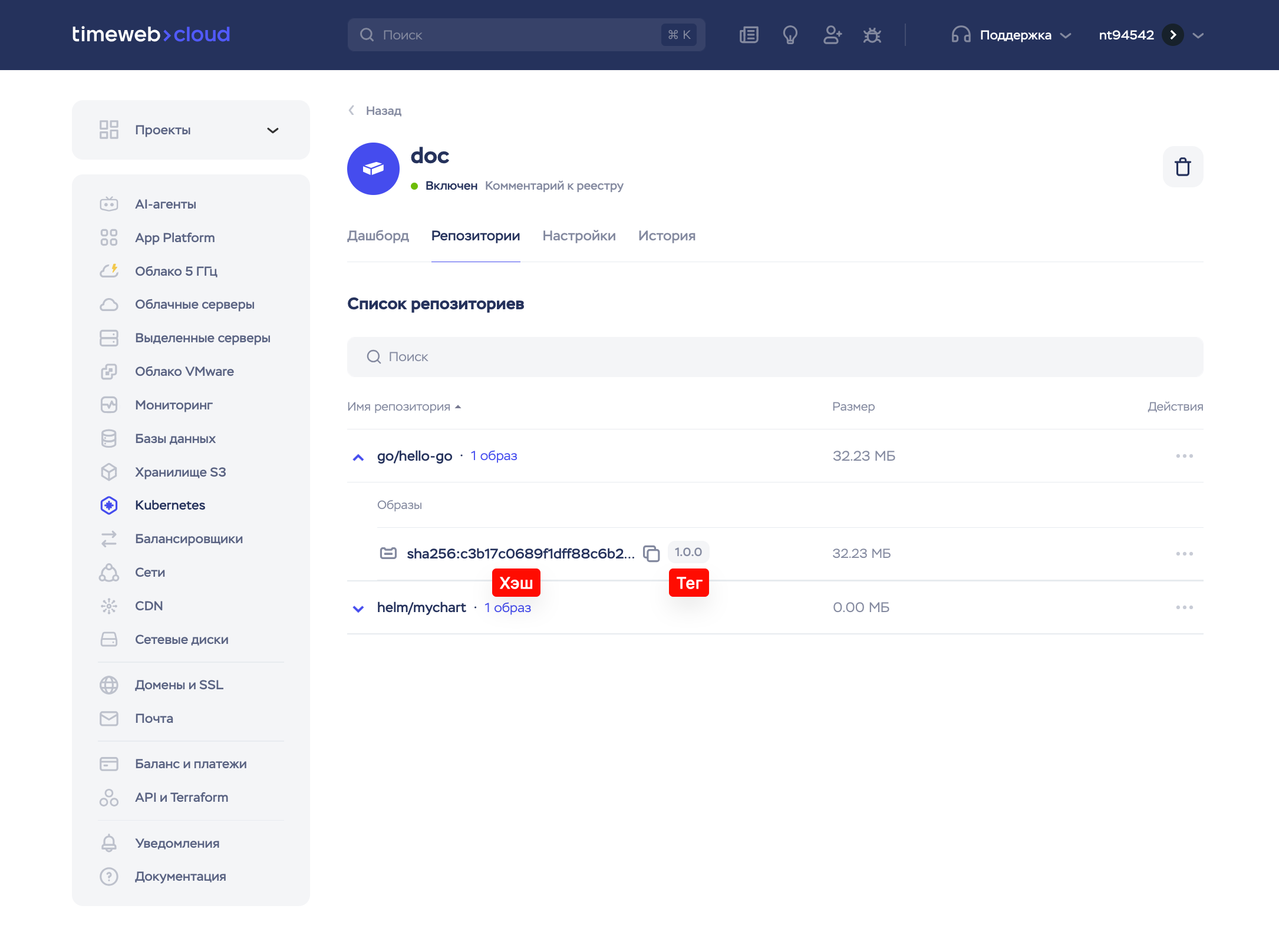Collapse the go/hello-go repository row
The width and height of the screenshot is (1279, 952).
(358, 457)
